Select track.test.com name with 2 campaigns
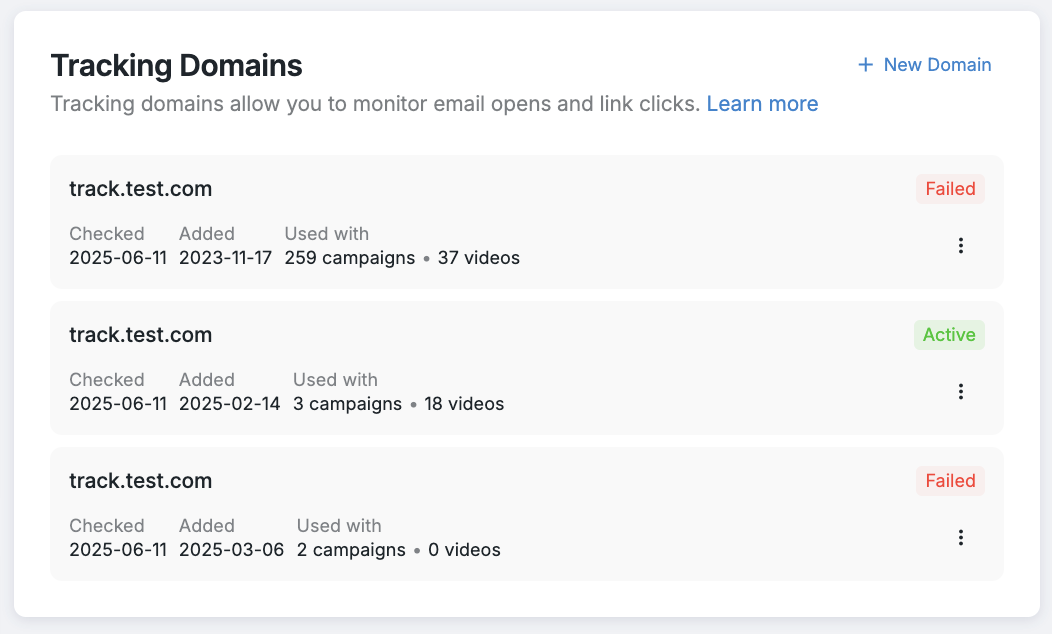The width and height of the screenshot is (1052, 634). [140, 481]
